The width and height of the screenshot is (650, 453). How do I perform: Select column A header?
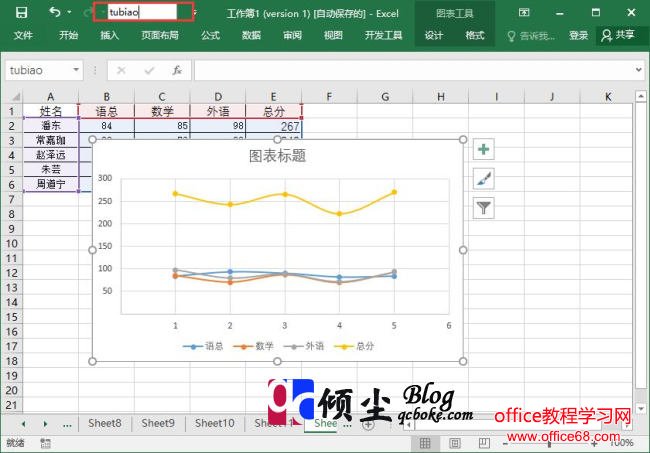point(51,97)
